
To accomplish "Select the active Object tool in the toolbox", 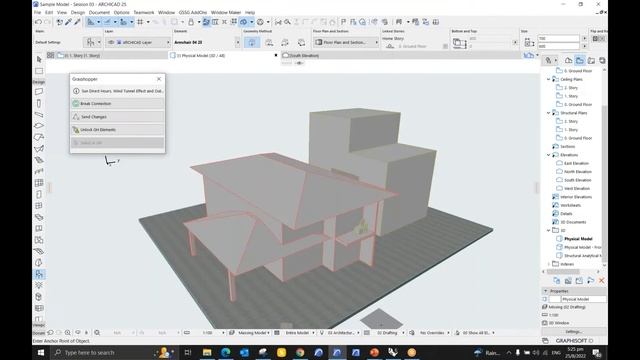I will click(x=39, y=274).
